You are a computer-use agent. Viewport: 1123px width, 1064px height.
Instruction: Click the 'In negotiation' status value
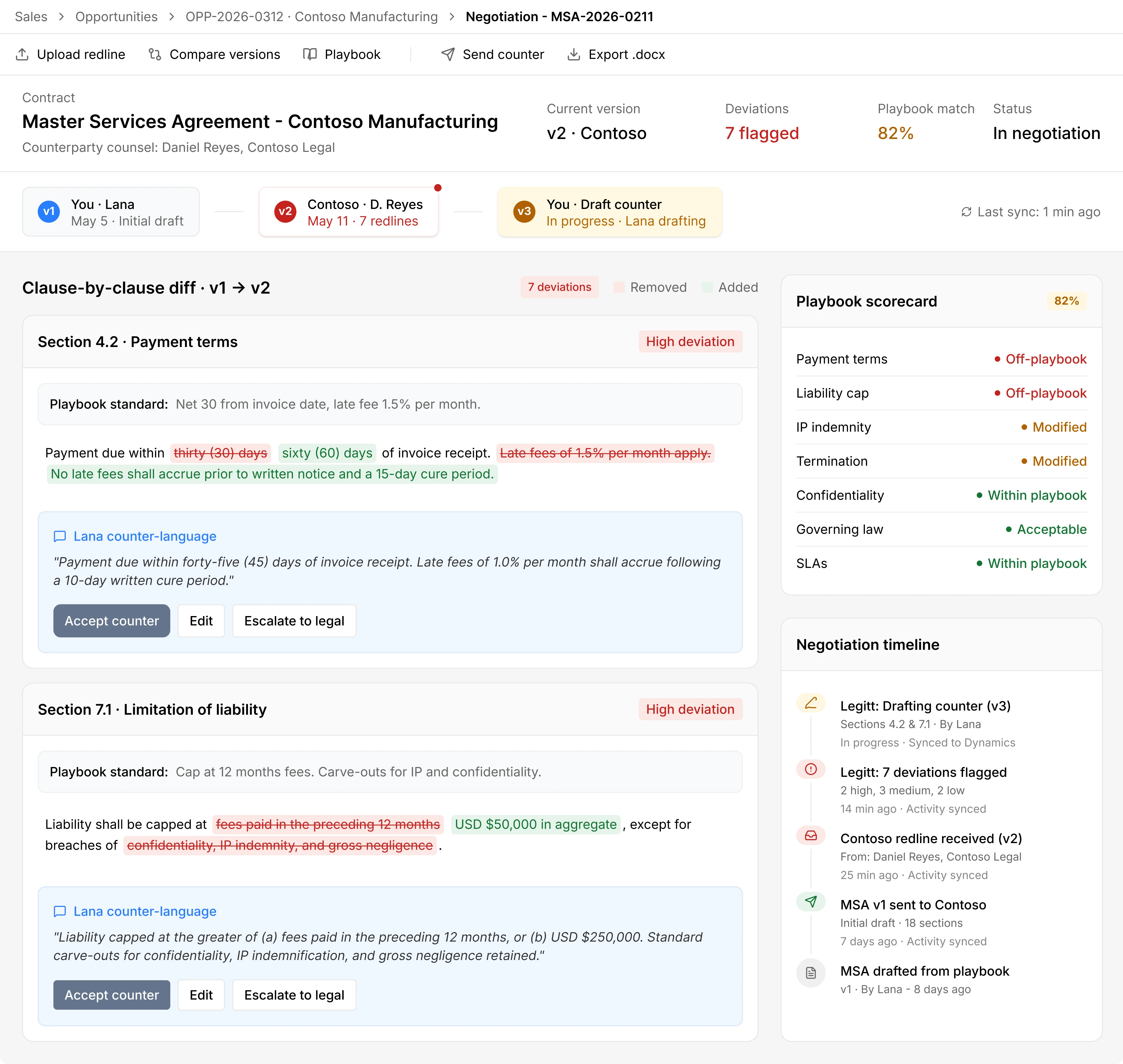point(1046,133)
